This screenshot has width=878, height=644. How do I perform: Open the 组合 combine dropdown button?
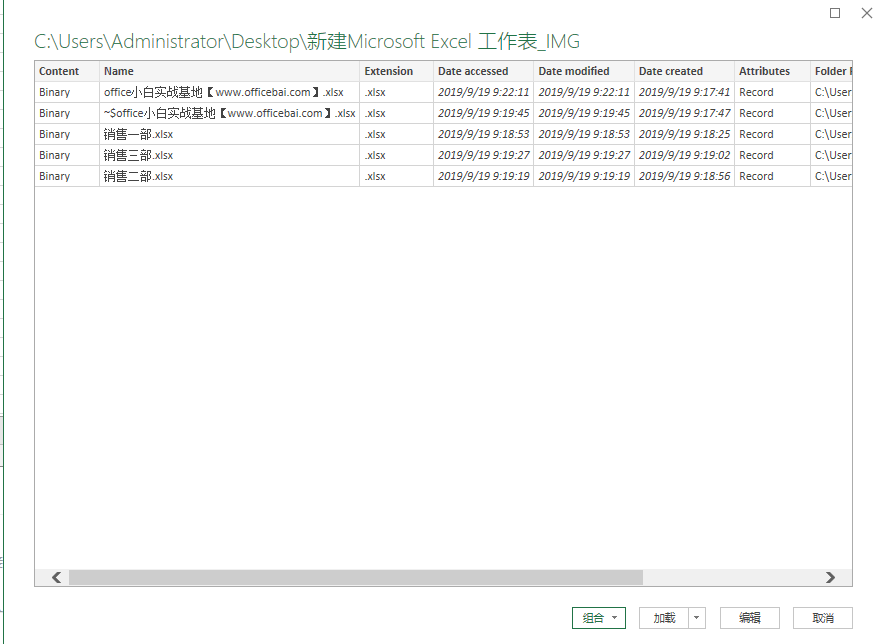point(599,618)
